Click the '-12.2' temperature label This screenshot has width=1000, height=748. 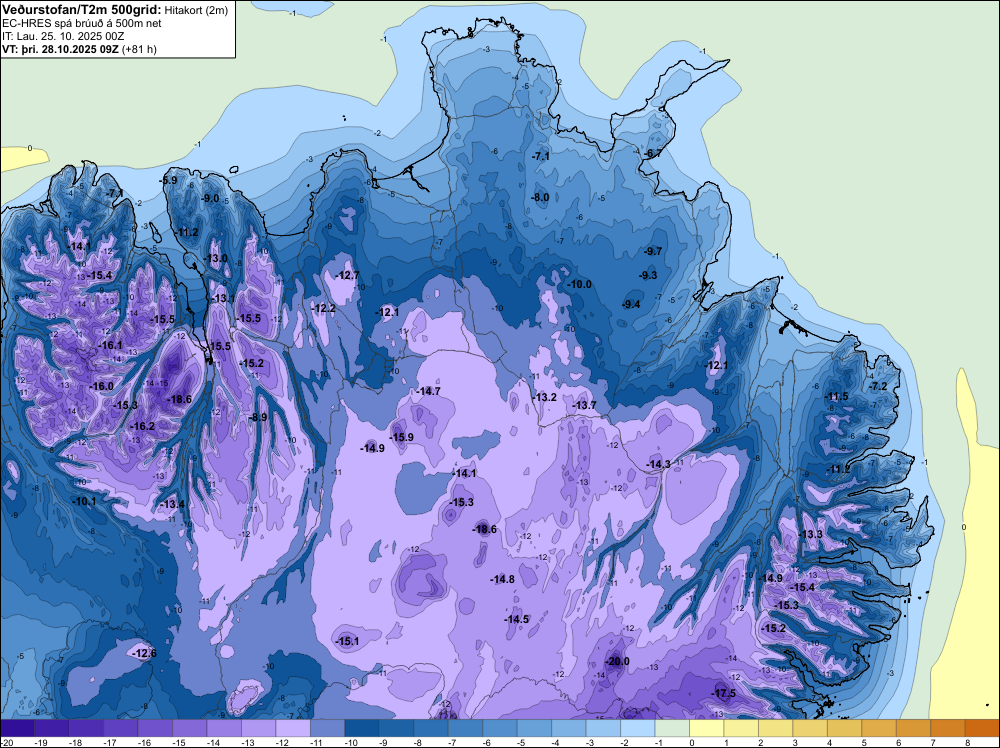point(324,308)
